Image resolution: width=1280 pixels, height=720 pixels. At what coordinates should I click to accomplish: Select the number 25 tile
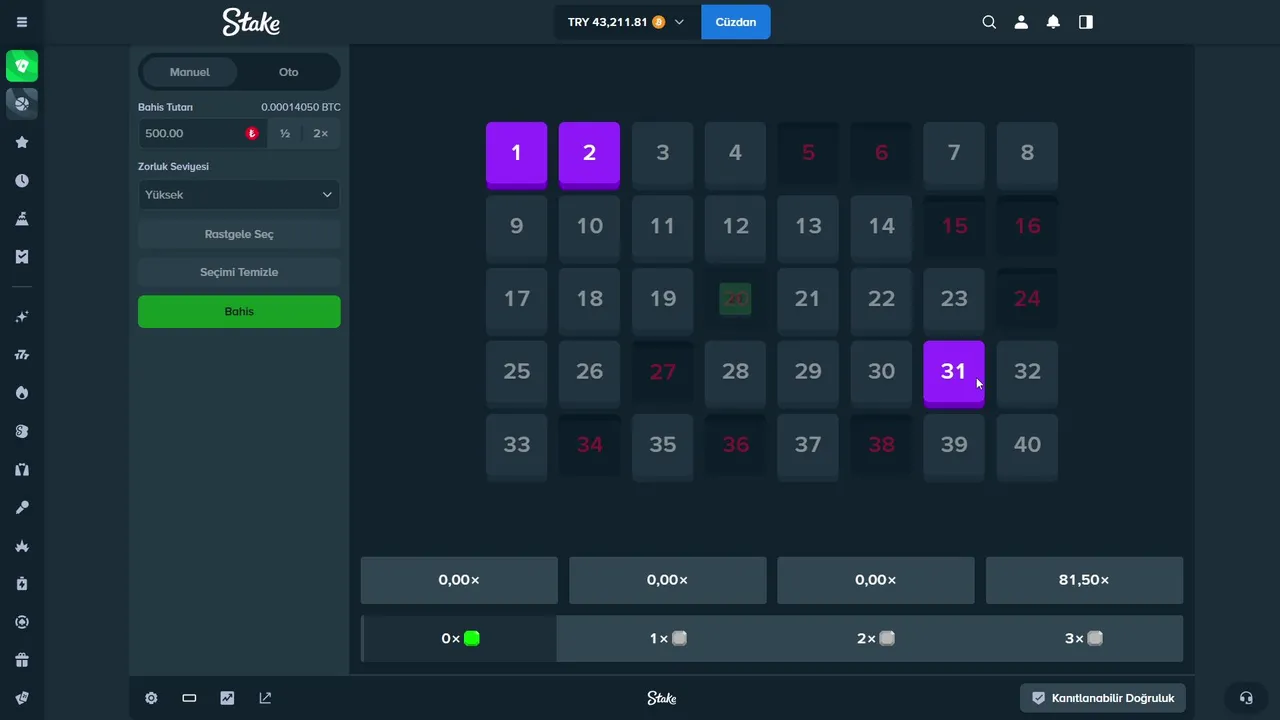coord(516,374)
